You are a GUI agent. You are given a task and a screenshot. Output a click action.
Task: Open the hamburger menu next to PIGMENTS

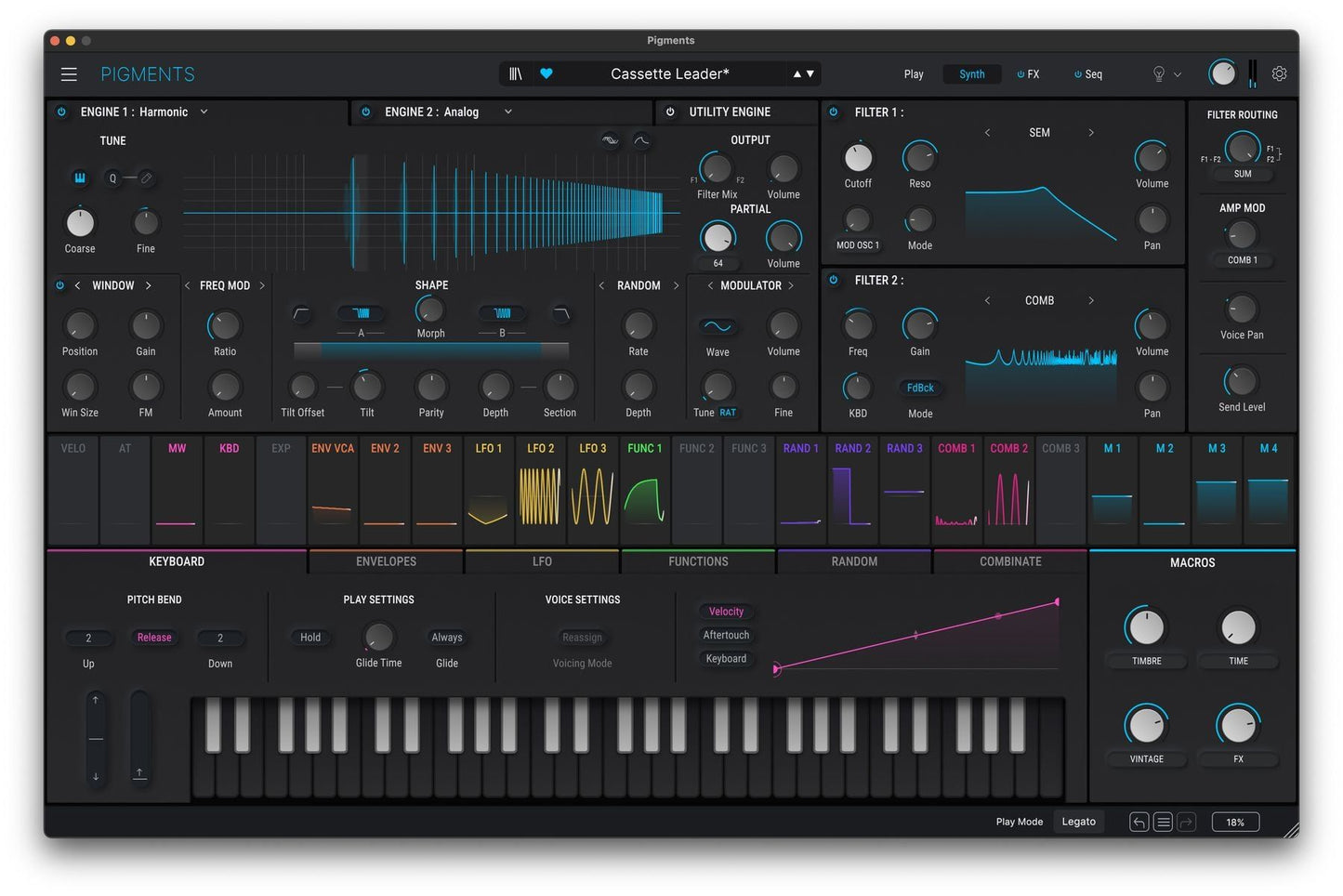point(69,73)
